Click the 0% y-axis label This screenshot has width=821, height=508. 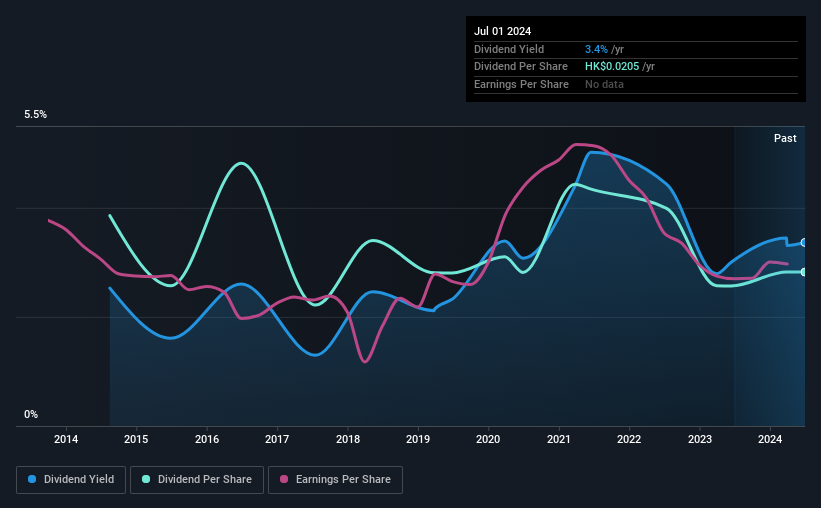point(31,414)
